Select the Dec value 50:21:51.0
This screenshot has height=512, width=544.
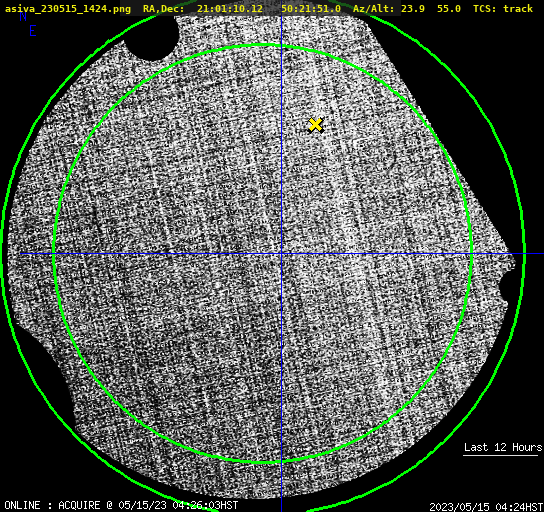[311, 8]
